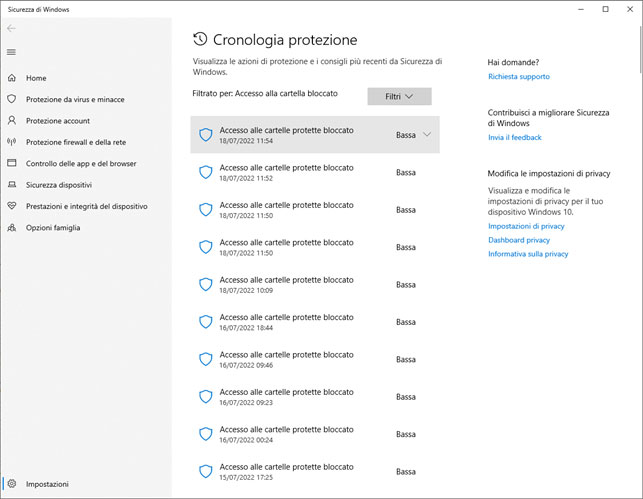Viewport: 643px width, 499px height.
Task: Click device performance heart icon
Action: [x=12, y=206]
